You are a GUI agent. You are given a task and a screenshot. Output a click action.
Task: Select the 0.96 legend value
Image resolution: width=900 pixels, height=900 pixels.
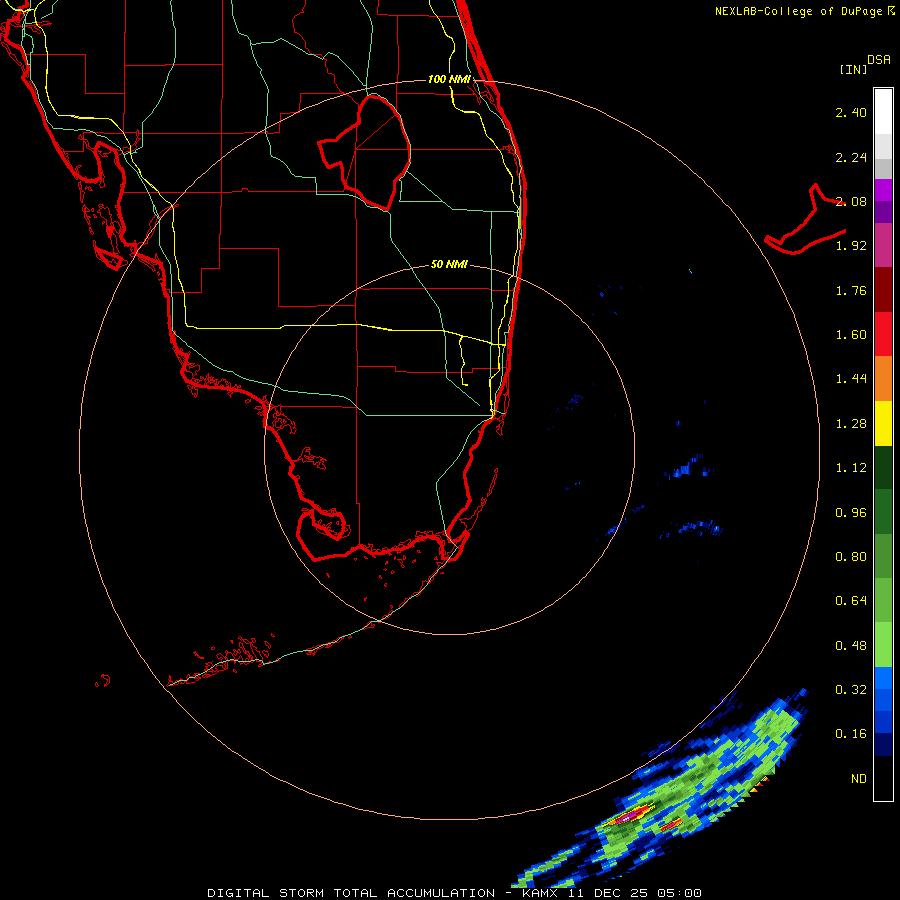[851, 513]
